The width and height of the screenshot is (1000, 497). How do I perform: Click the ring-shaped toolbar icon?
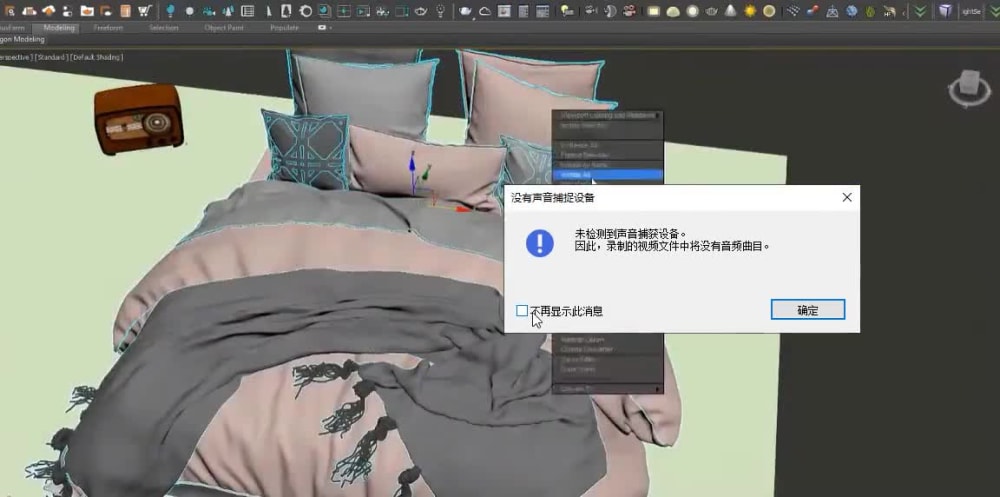(306, 11)
